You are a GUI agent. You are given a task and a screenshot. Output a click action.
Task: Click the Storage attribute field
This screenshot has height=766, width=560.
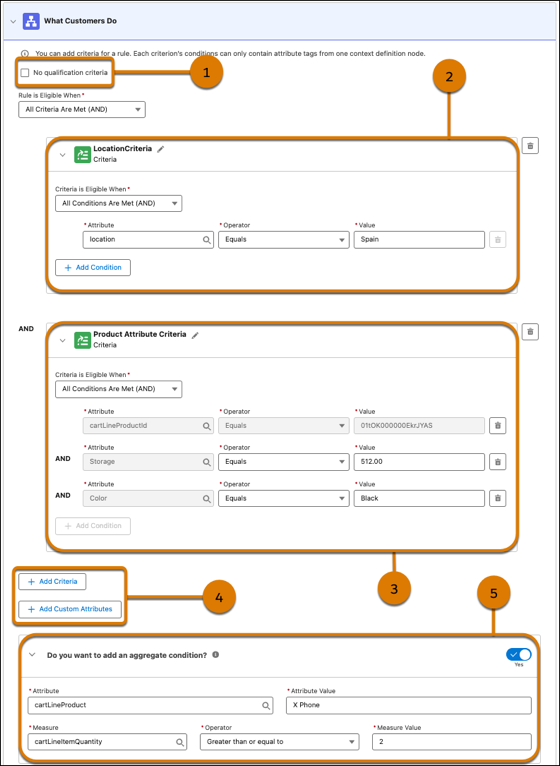point(149,462)
